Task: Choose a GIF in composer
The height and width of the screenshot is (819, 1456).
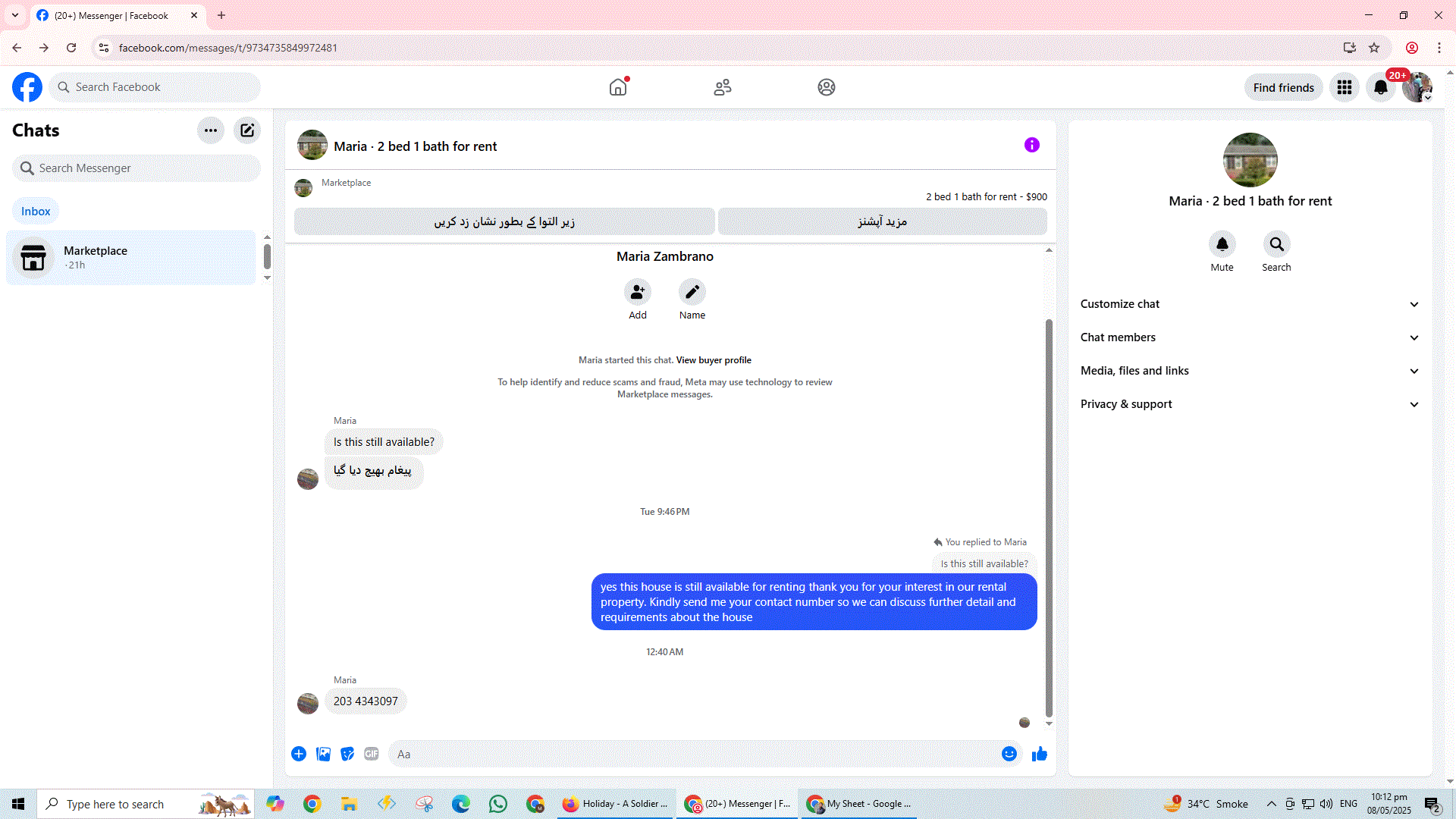Action: (x=372, y=754)
